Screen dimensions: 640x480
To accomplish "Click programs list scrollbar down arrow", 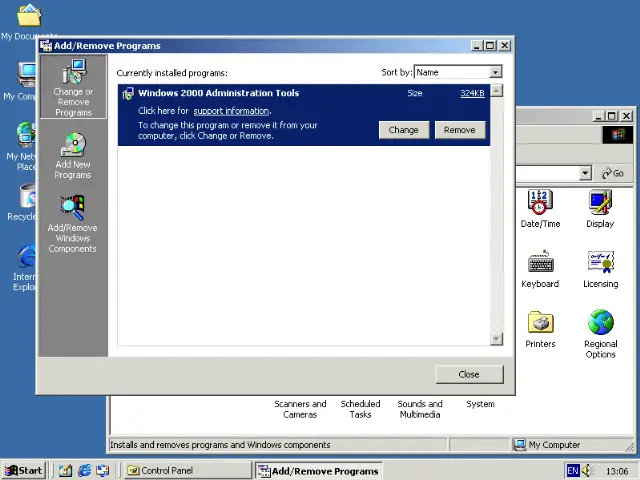I will [x=496, y=338].
